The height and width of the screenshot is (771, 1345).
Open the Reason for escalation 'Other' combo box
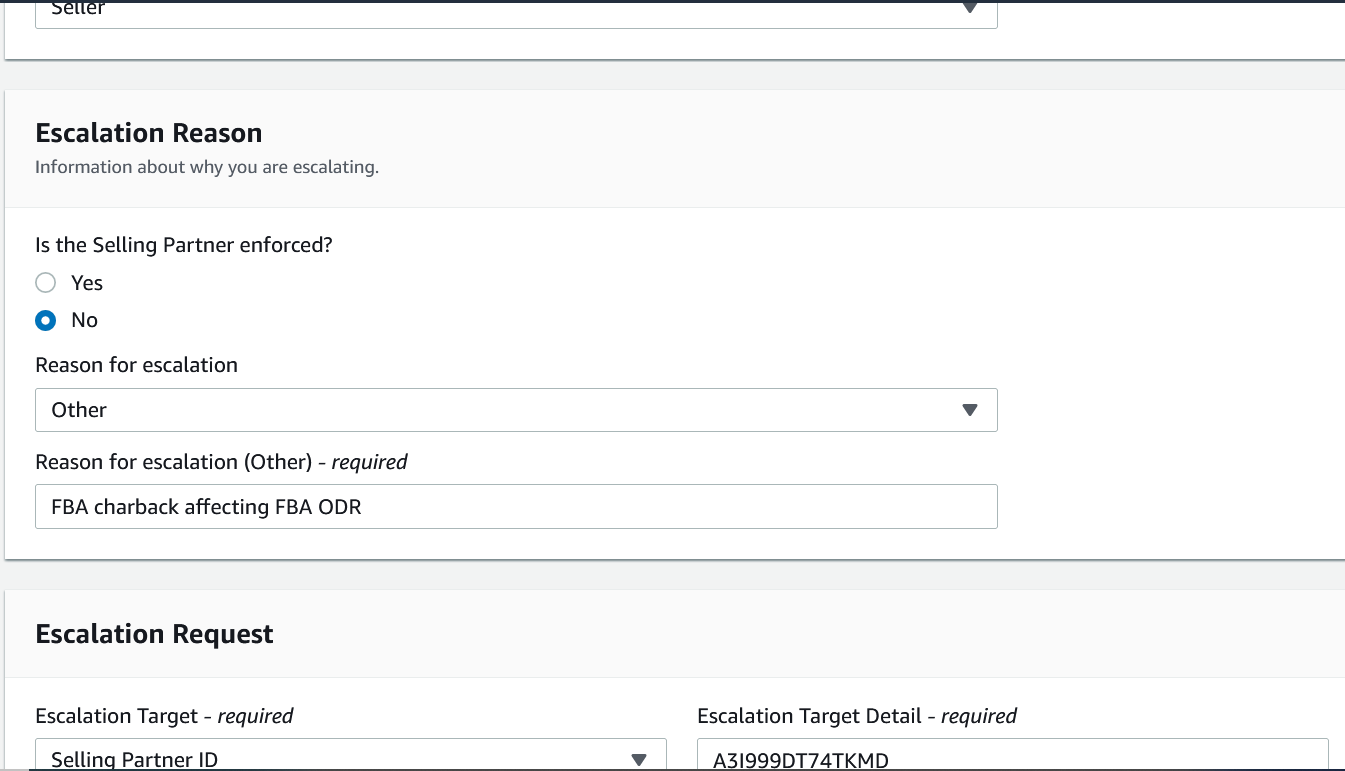500,410
